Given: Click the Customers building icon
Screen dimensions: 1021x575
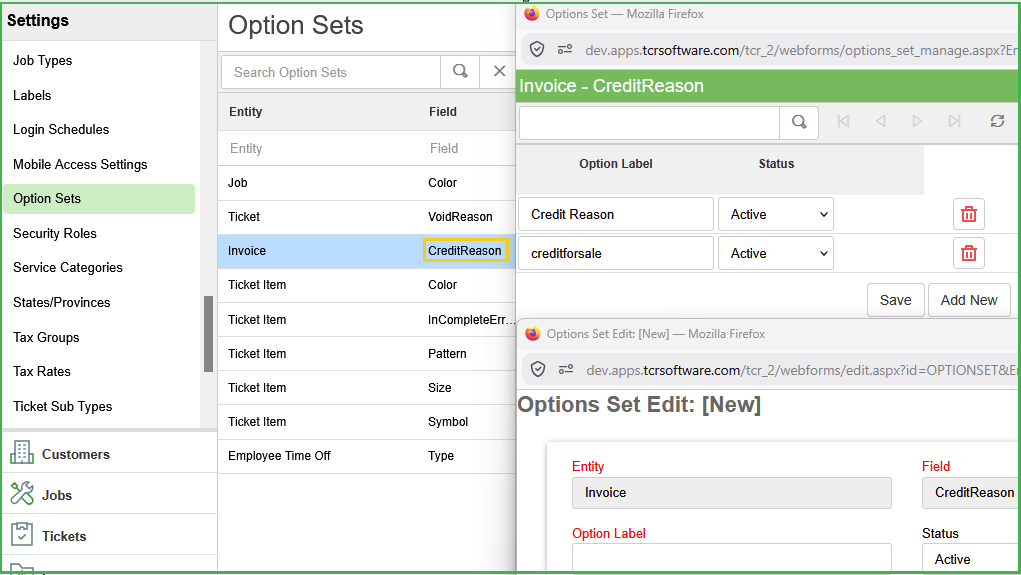Looking at the screenshot, I should [21, 453].
